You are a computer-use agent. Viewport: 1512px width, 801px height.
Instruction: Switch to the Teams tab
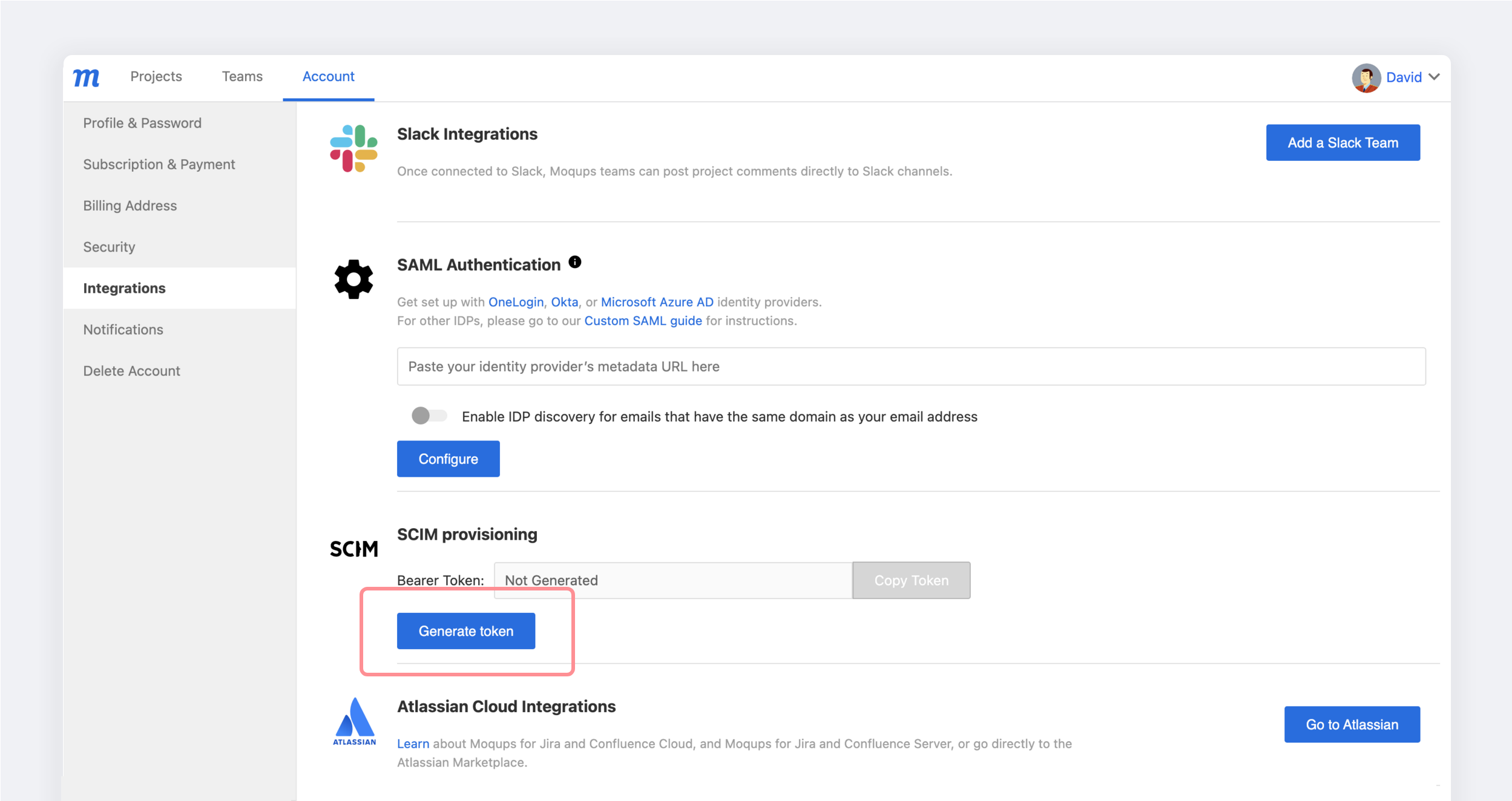[242, 76]
